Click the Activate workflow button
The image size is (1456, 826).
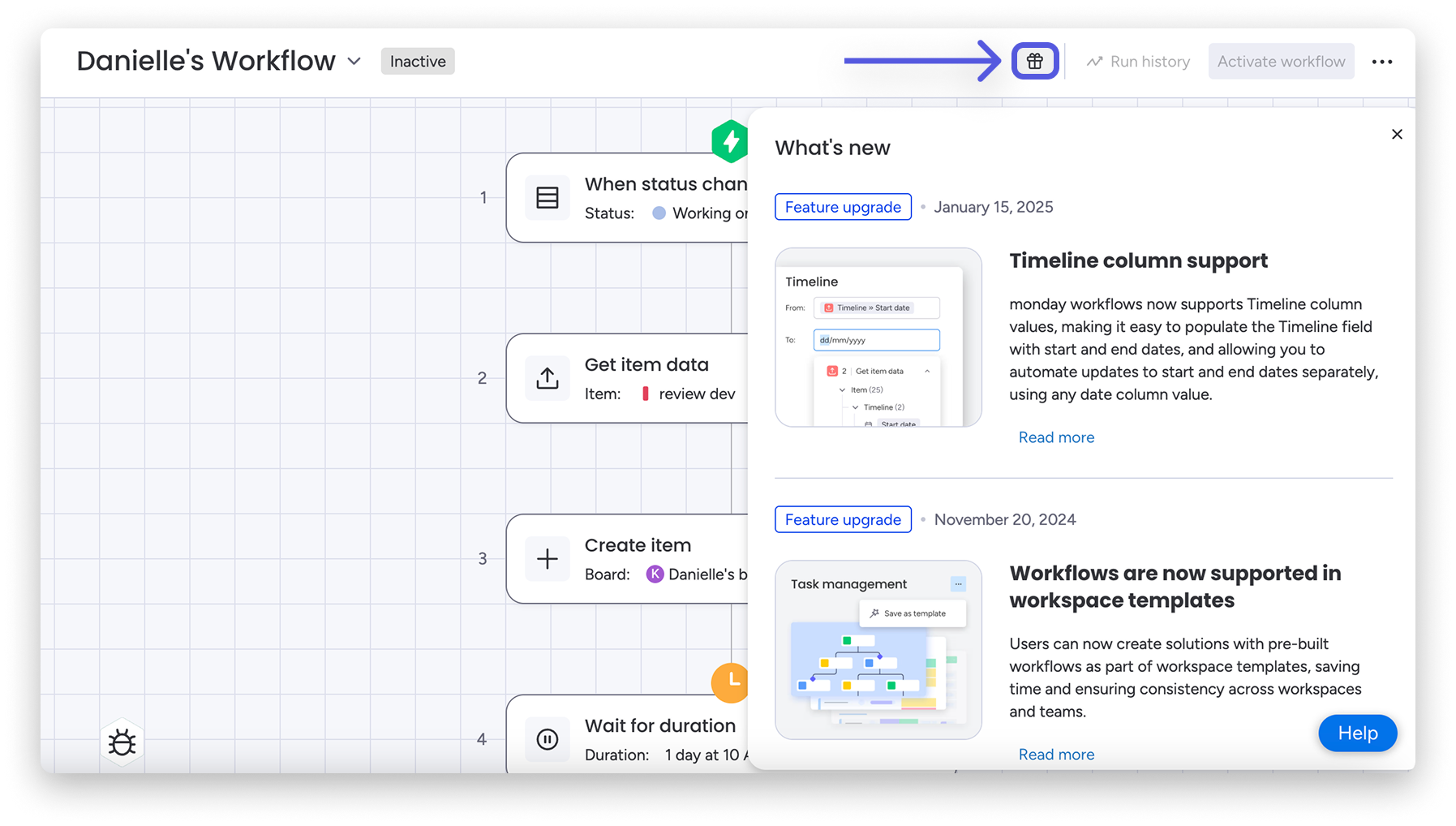(1281, 62)
